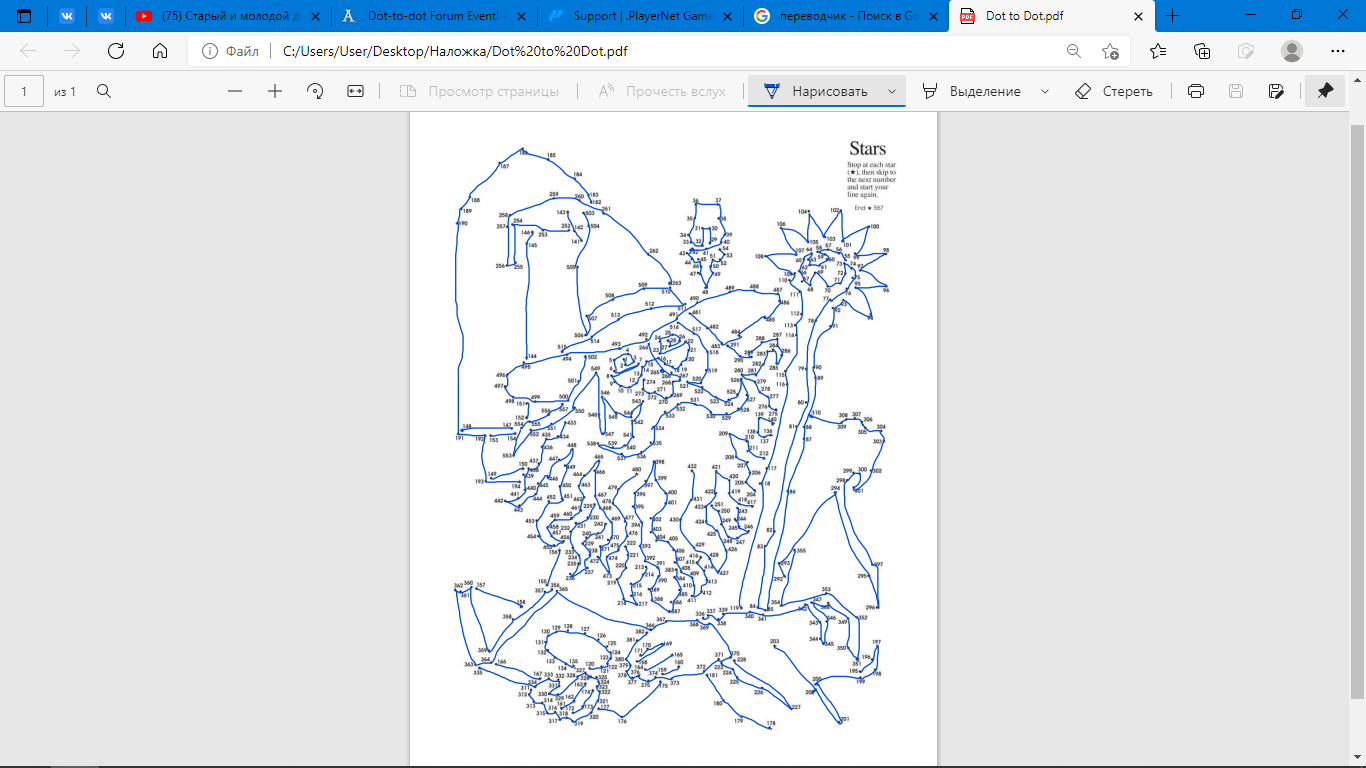Screen dimensions: 1366x768
Task: Expand the Выделение highlight options dropdown
Action: (1045, 91)
